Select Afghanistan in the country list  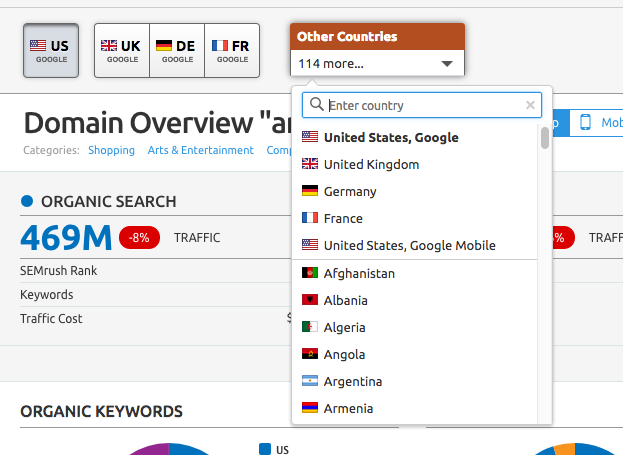414,273
